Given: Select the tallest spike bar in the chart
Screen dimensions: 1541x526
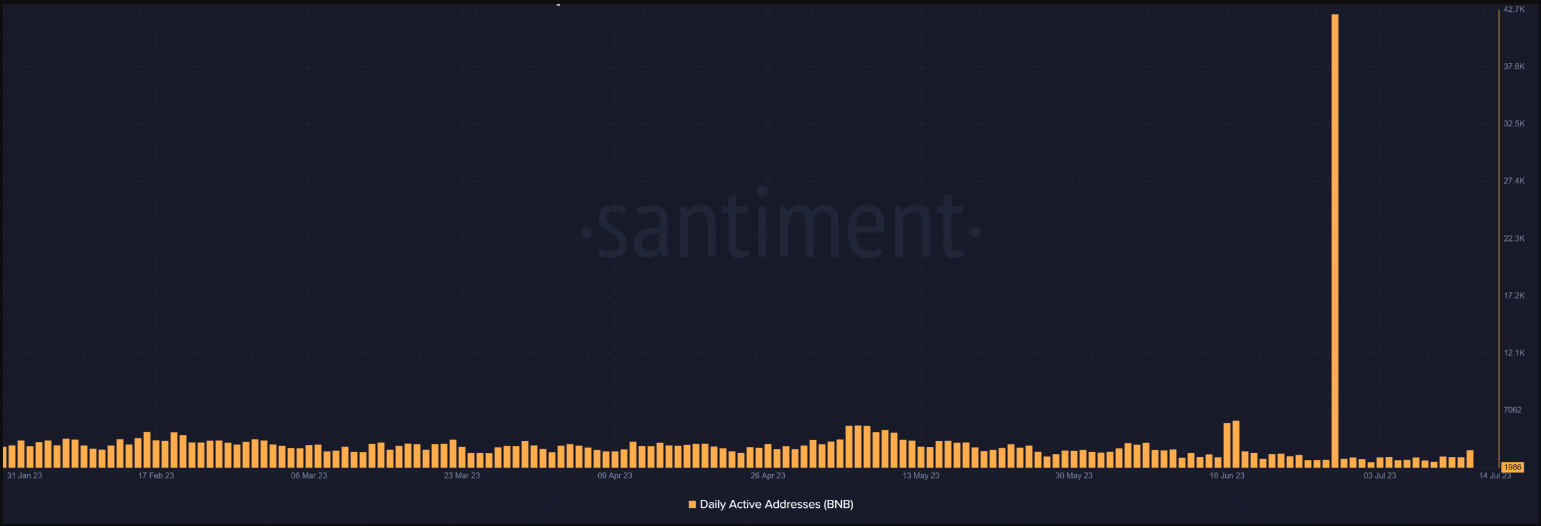Looking at the screenshot, I should coord(1335,241).
